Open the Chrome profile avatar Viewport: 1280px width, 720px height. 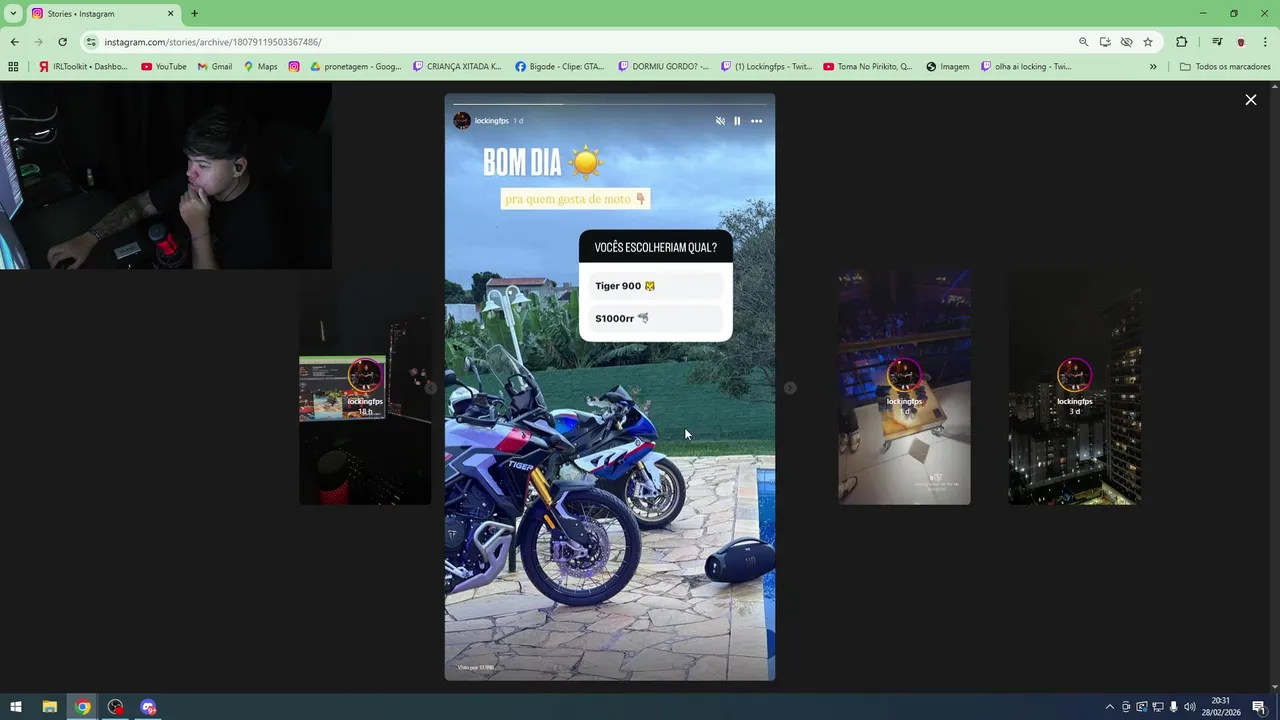pos(1241,42)
